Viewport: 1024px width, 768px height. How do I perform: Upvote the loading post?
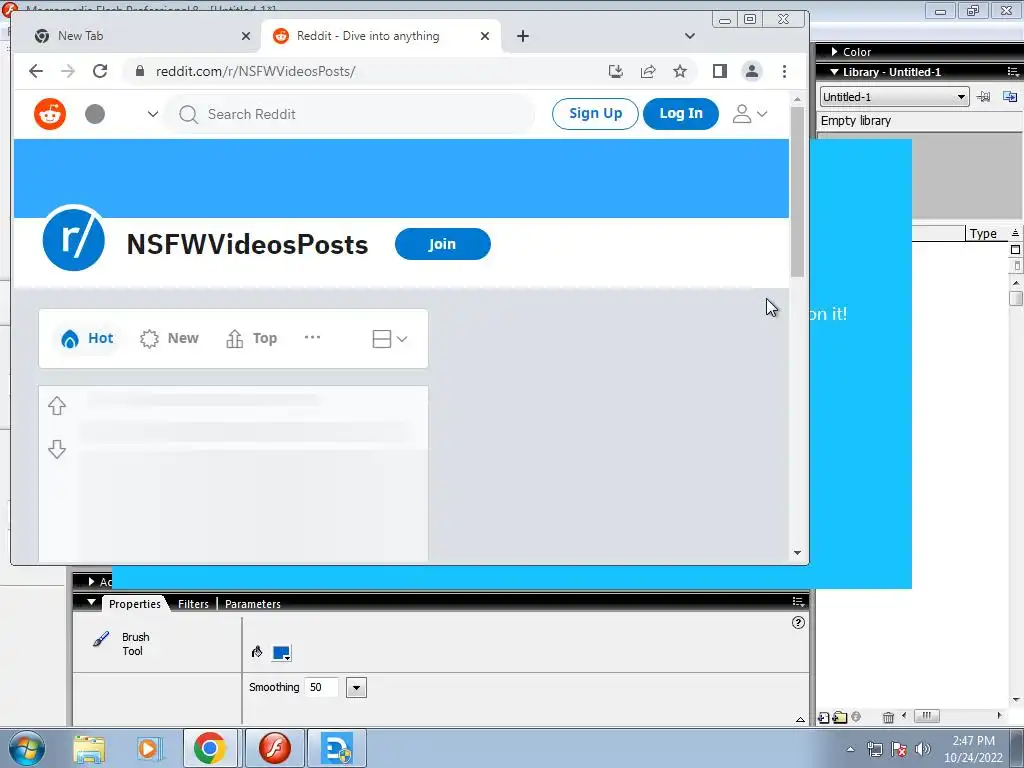pyautogui.click(x=57, y=406)
